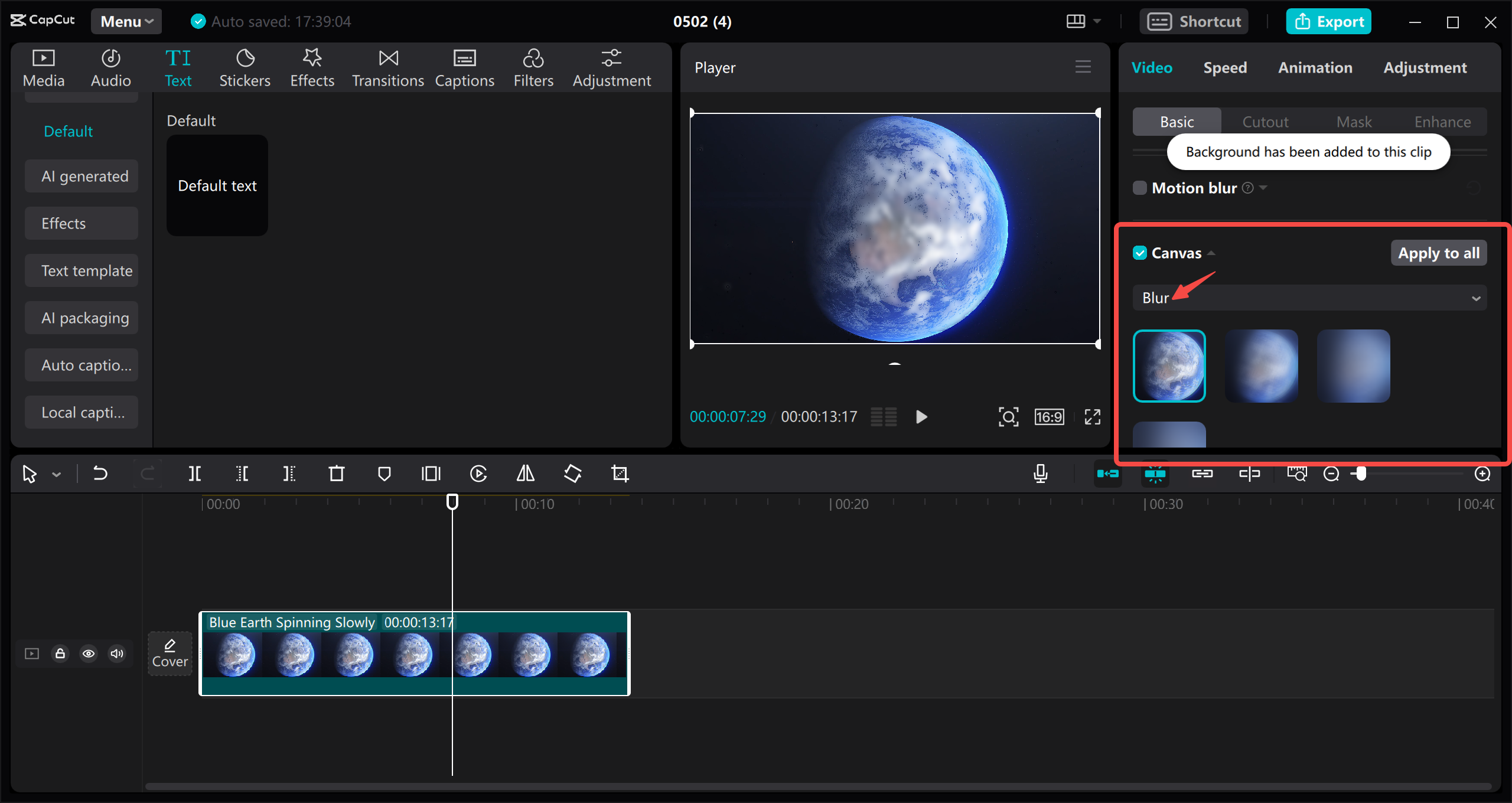Viewport: 1512px width, 803px height.
Task: Switch to the Speed tab
Action: [1225, 67]
